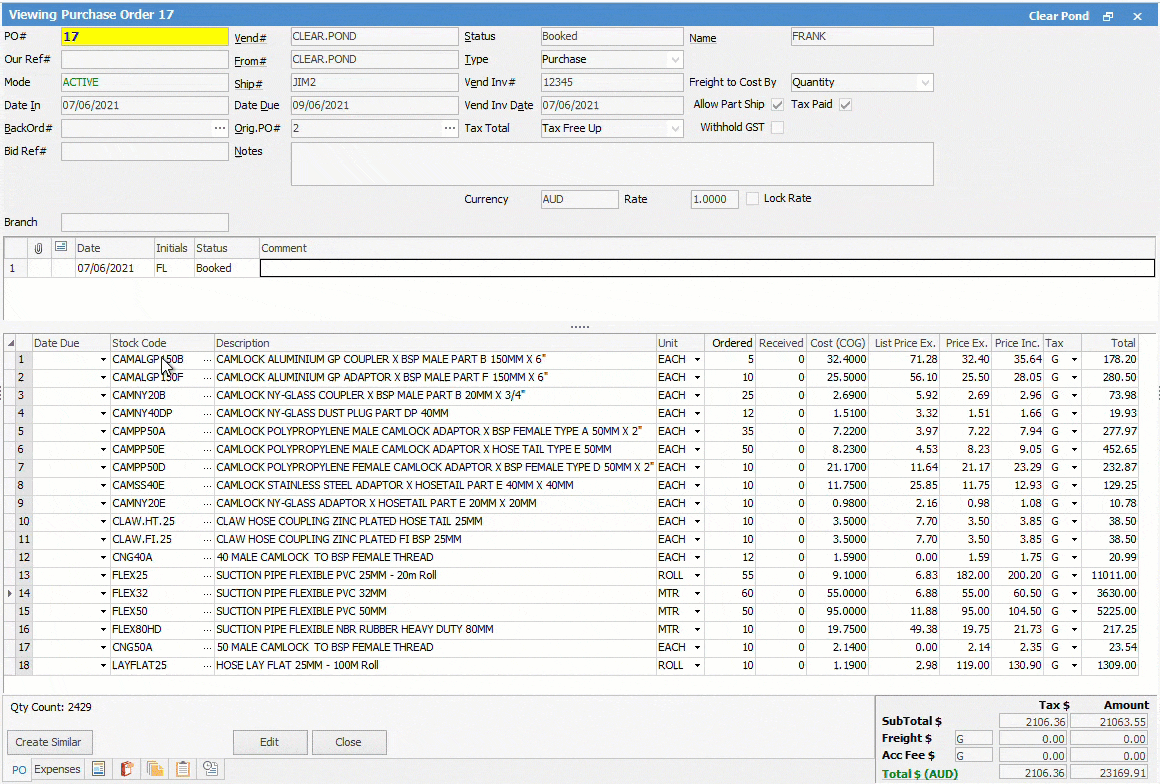The height and width of the screenshot is (784, 1160).
Task: Open the Freight to Cost By dropdown
Action: pyautogui.click(x=924, y=83)
